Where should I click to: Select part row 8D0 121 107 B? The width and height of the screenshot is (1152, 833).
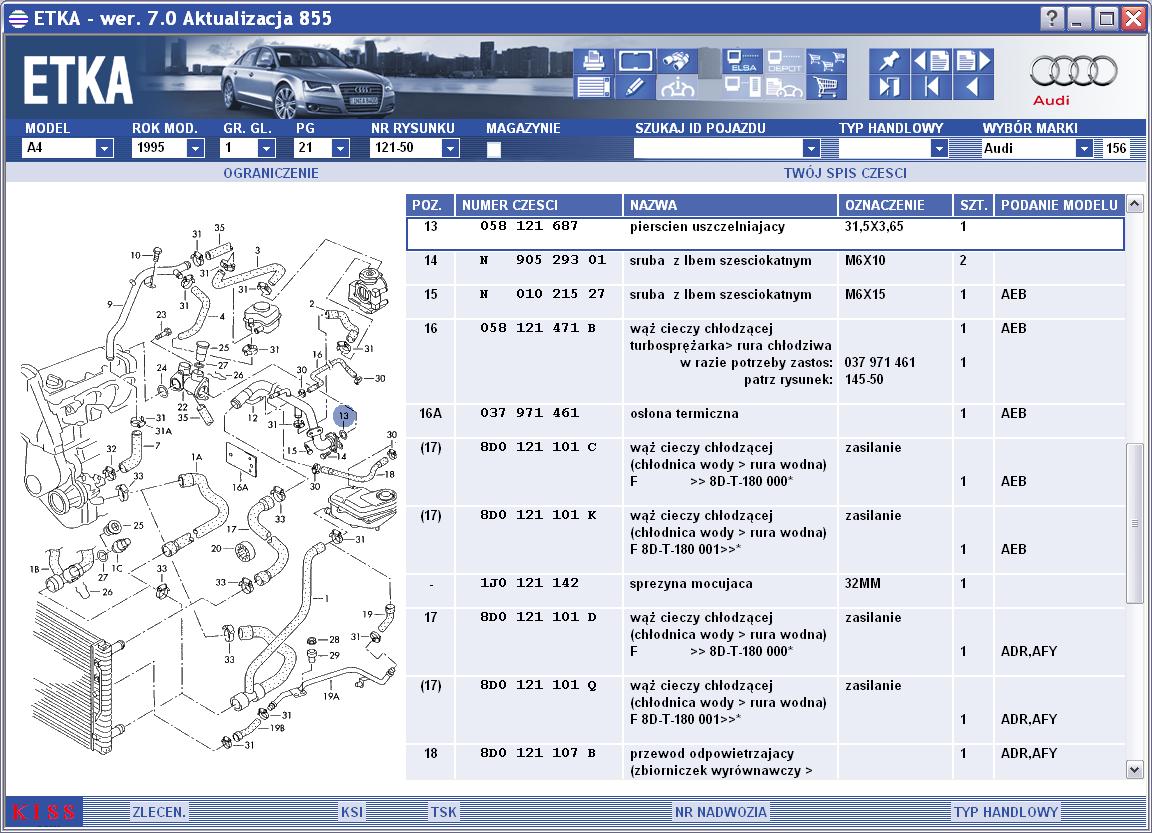coord(765,762)
